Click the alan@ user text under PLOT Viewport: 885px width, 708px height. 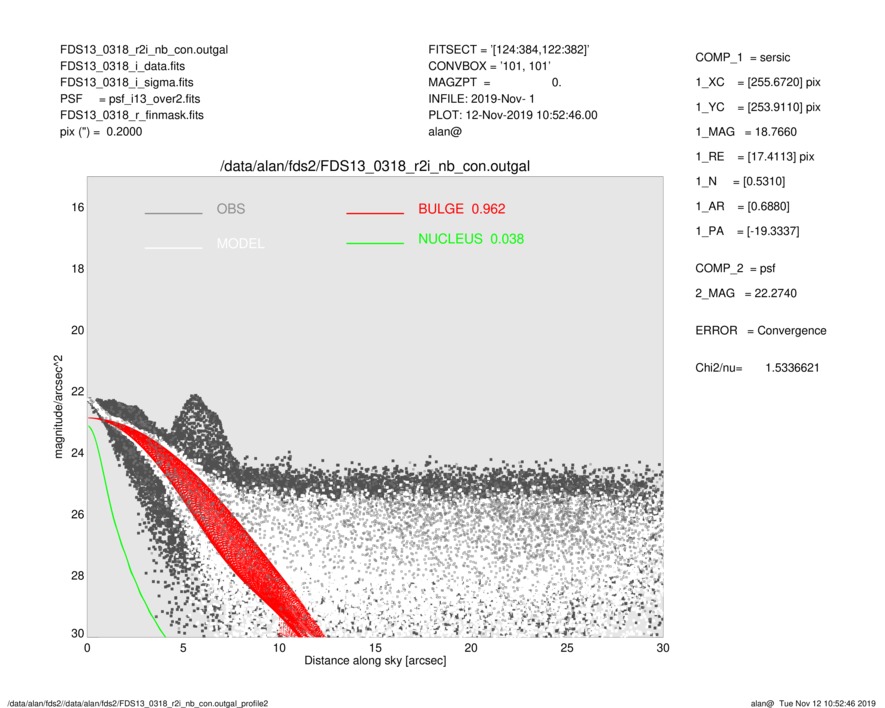pos(445,132)
